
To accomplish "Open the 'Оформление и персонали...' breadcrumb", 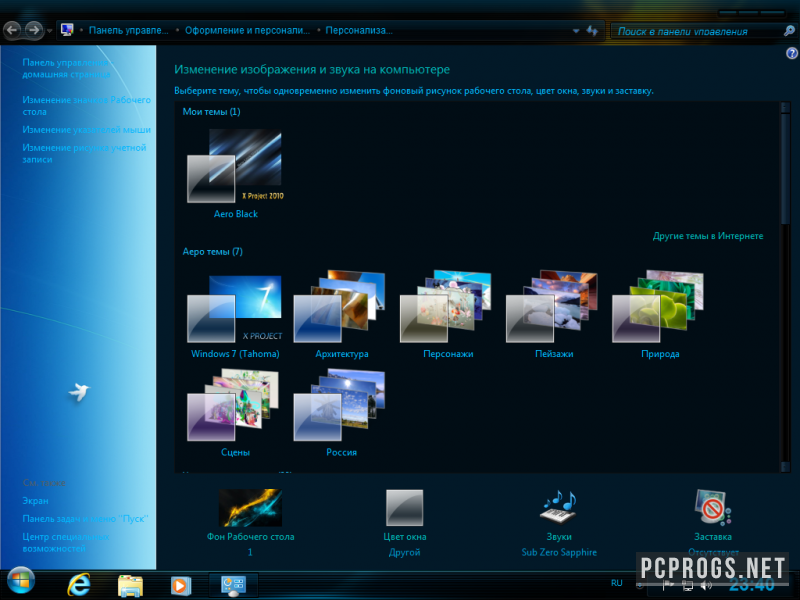I will 247,31.
